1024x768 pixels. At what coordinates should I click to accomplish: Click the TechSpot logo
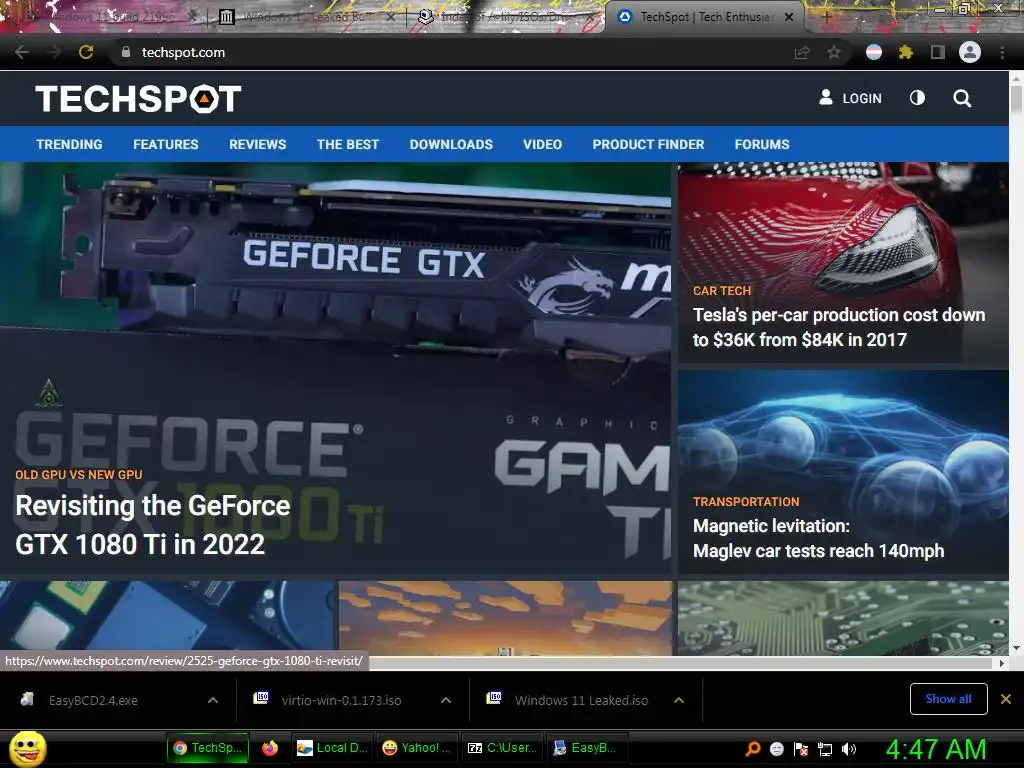tap(138, 99)
